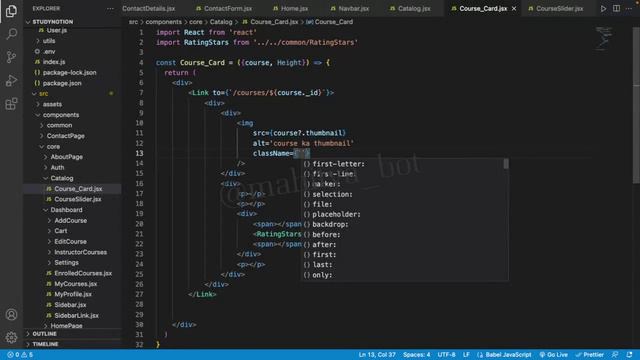Collapse the components folder

click(60, 115)
